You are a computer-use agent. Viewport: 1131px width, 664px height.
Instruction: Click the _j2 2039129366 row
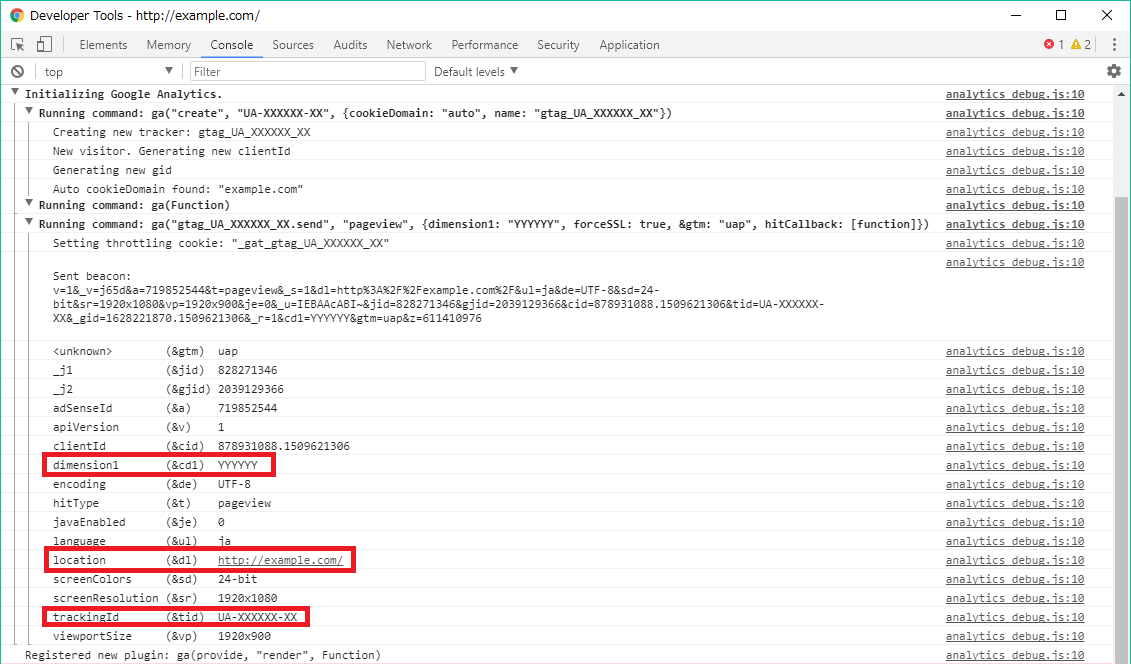(x=168, y=389)
